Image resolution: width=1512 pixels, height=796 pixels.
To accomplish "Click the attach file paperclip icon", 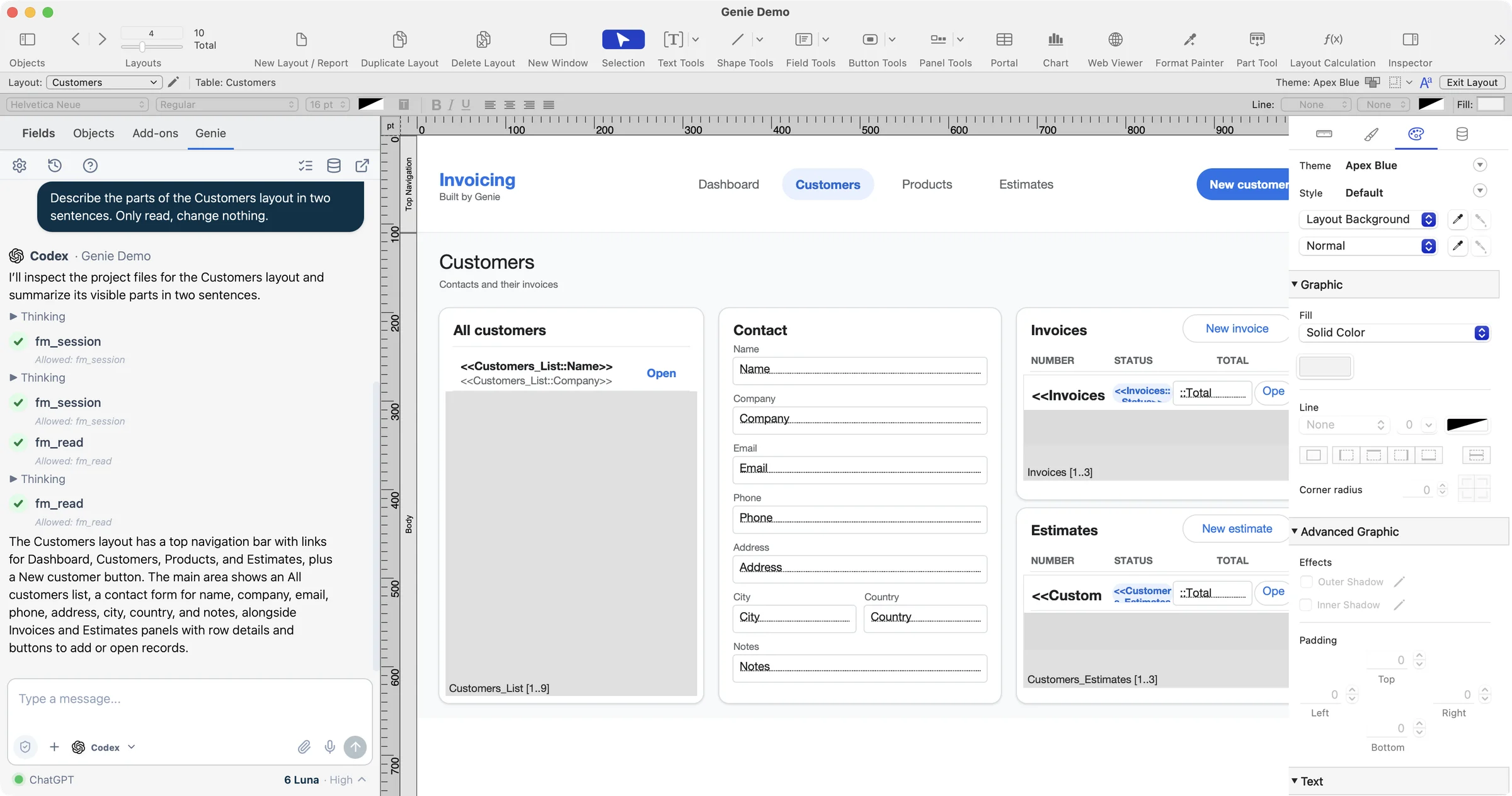I will [304, 747].
